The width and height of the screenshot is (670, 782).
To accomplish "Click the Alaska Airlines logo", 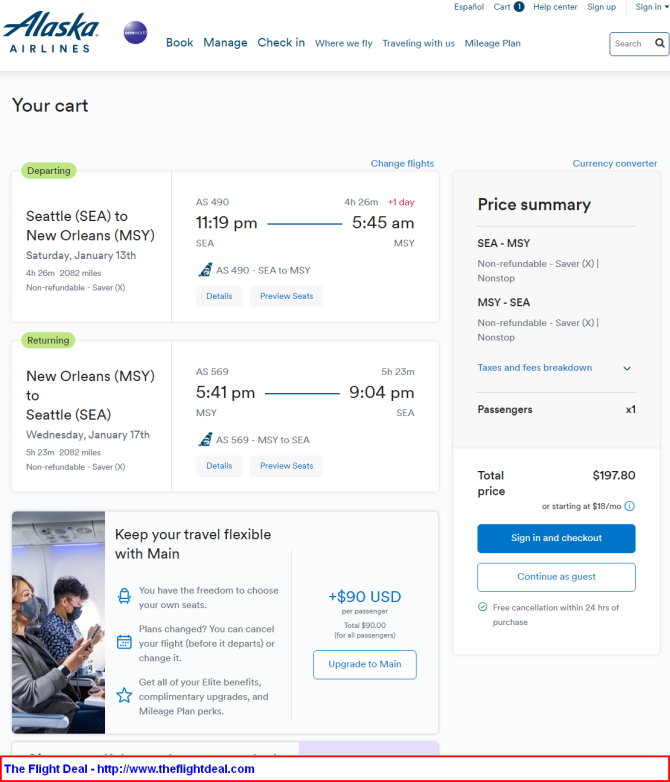I will point(51,32).
